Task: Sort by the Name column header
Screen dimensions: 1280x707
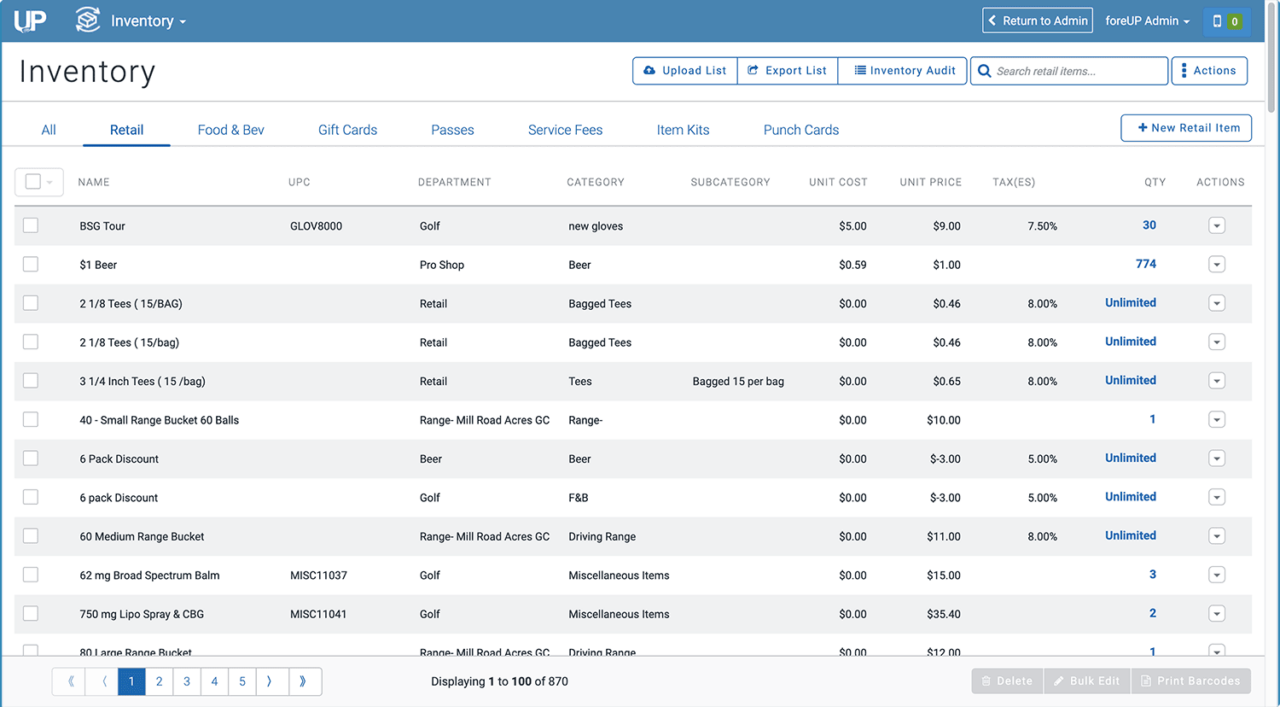Action: [x=94, y=182]
